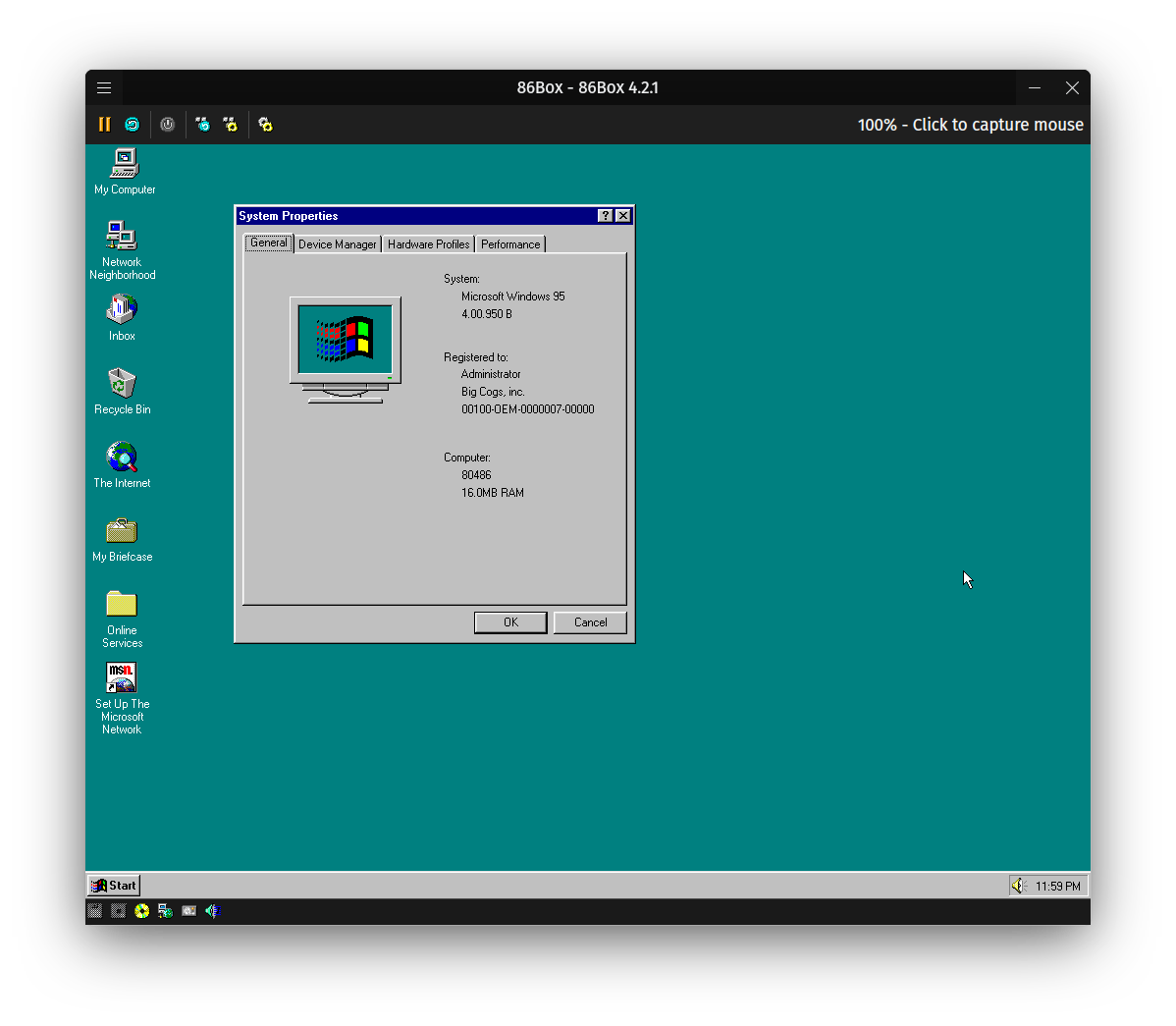Switch to the Device Manager tab
Viewport: 1176px width, 1026px height.
tap(337, 244)
